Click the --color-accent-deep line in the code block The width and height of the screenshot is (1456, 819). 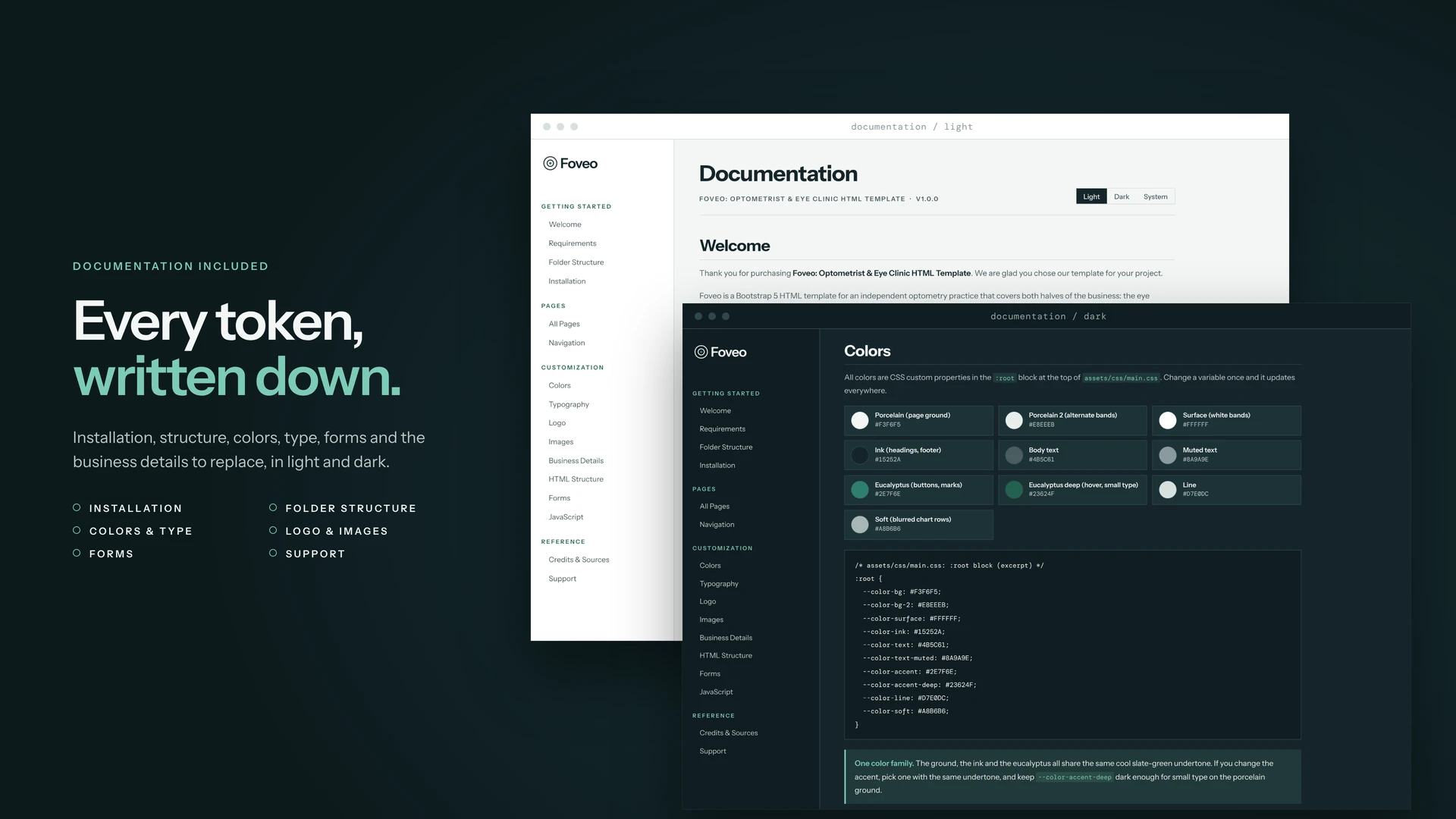[919, 685]
